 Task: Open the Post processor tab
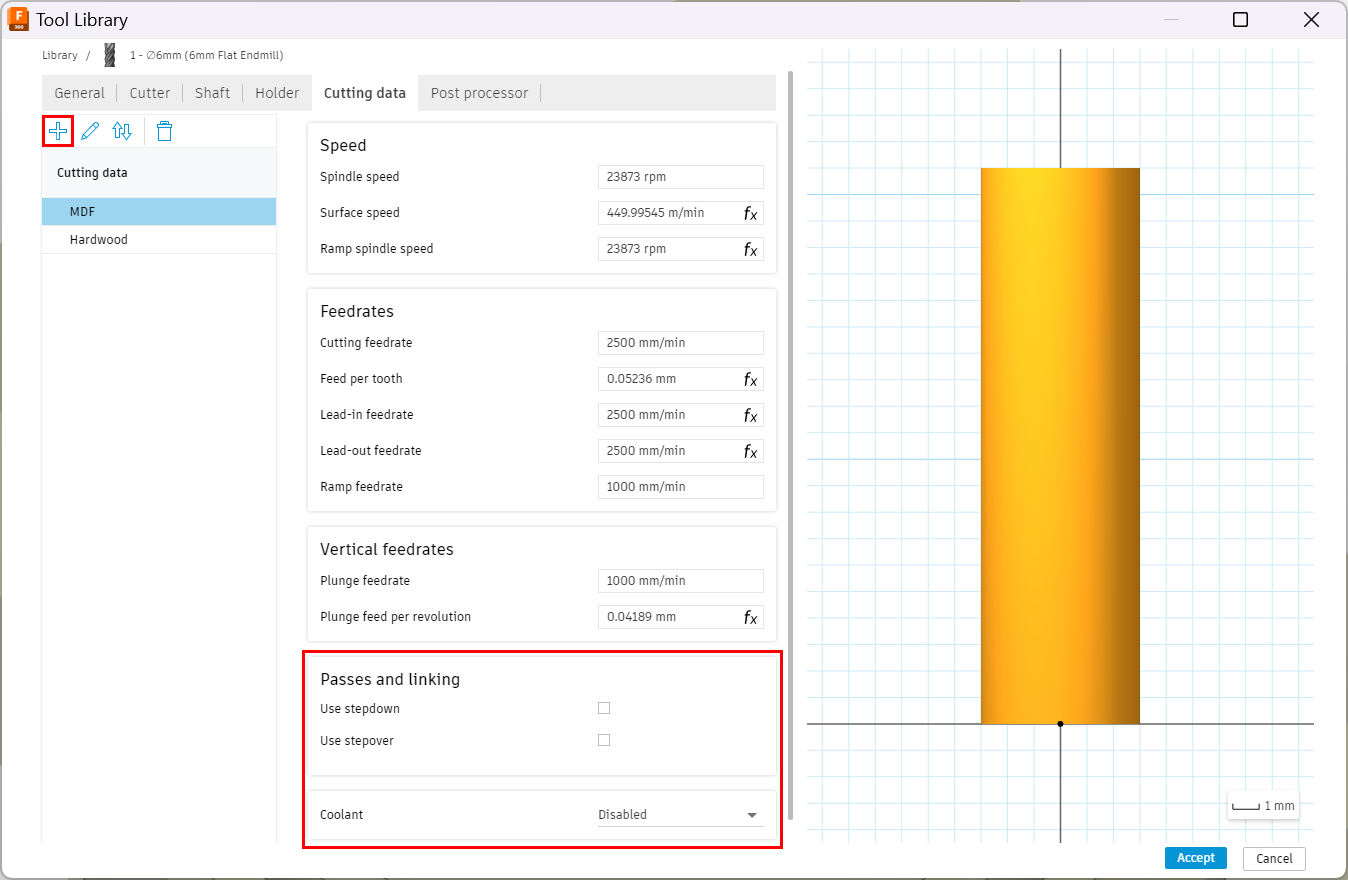pos(479,93)
